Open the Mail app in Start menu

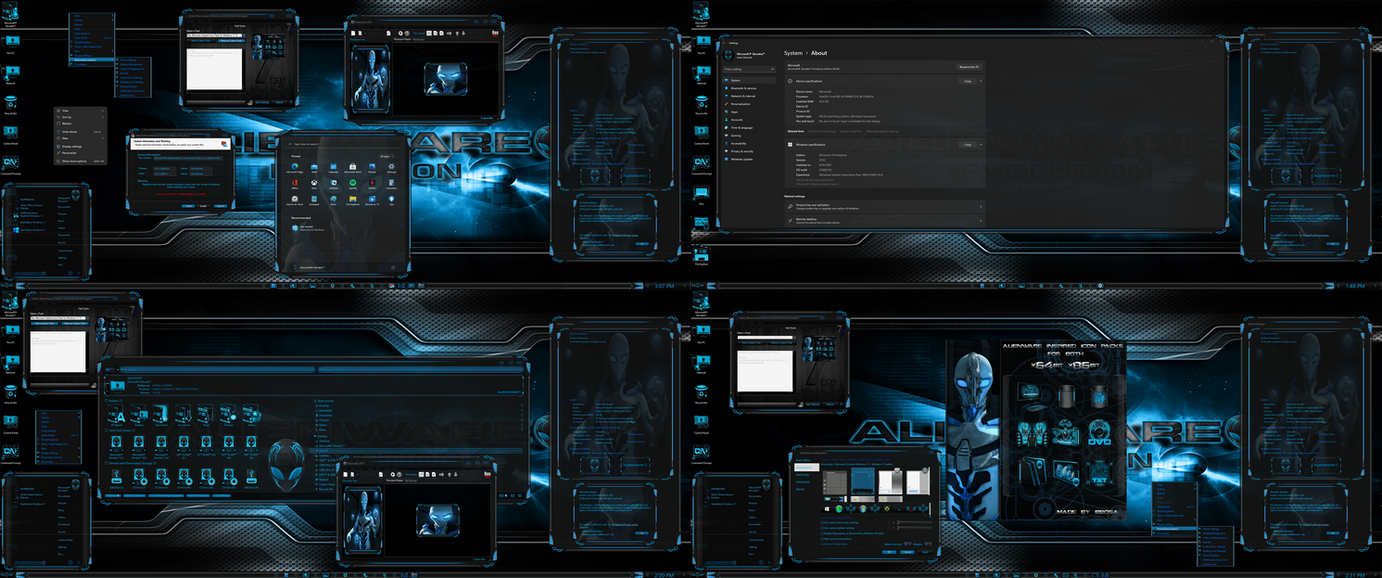coord(314,167)
